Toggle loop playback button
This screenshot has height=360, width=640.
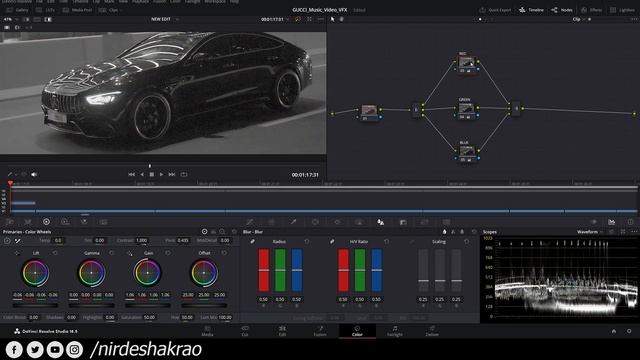[184, 174]
